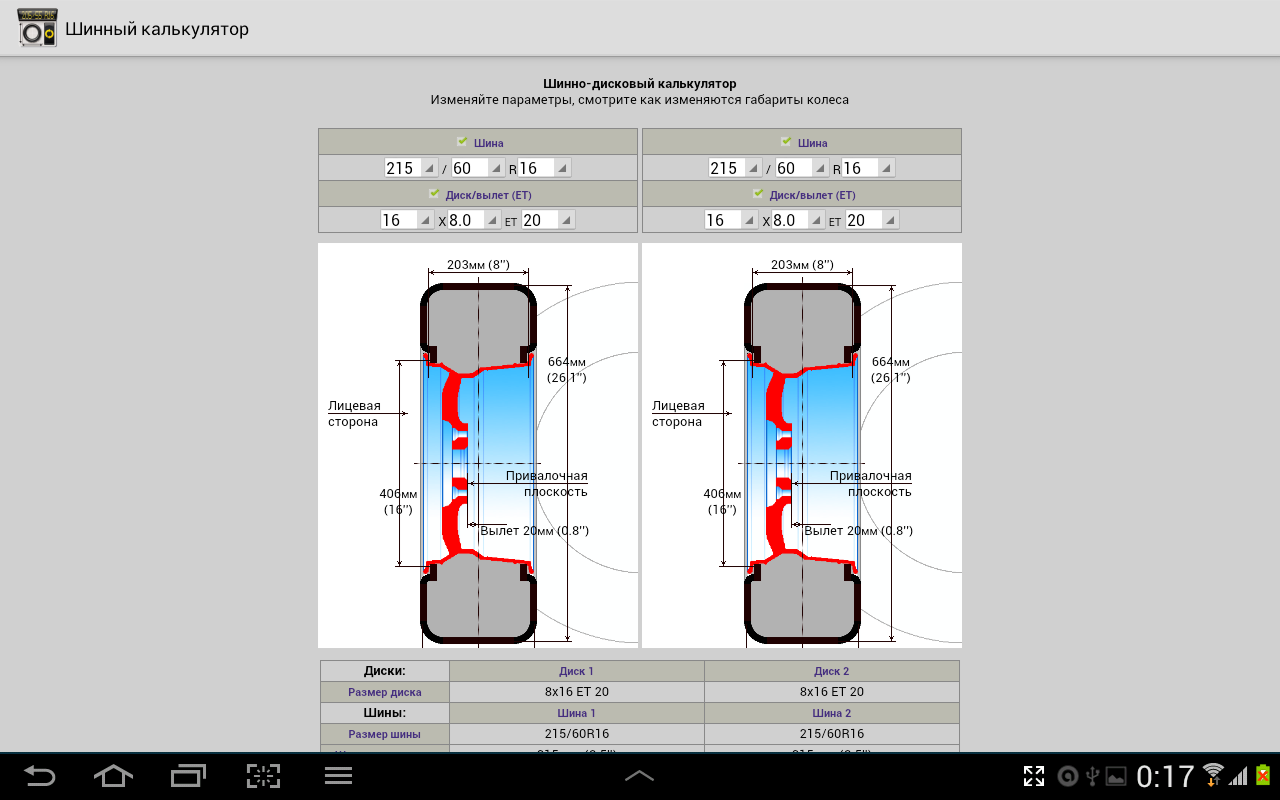Tap the screenshot capture icon

263,775
